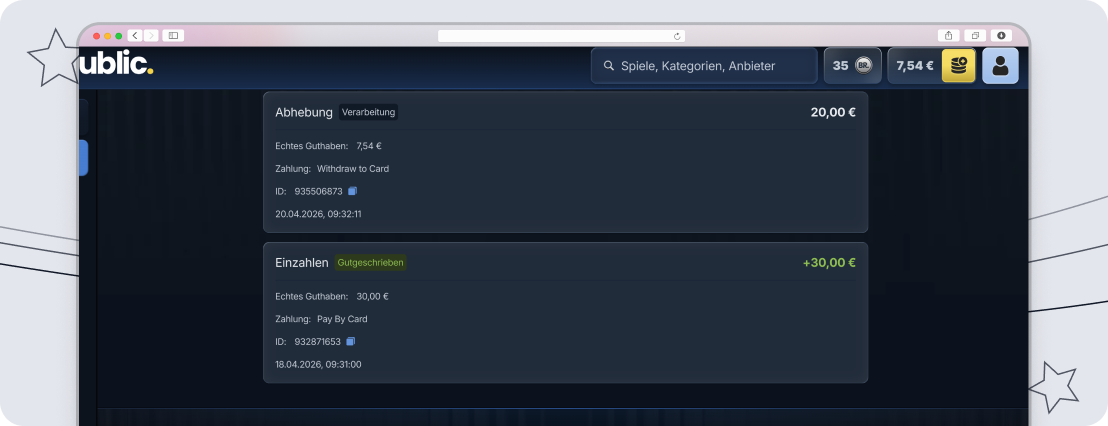1108x426 pixels.
Task: Reload the page in the address bar
Action: [677, 36]
